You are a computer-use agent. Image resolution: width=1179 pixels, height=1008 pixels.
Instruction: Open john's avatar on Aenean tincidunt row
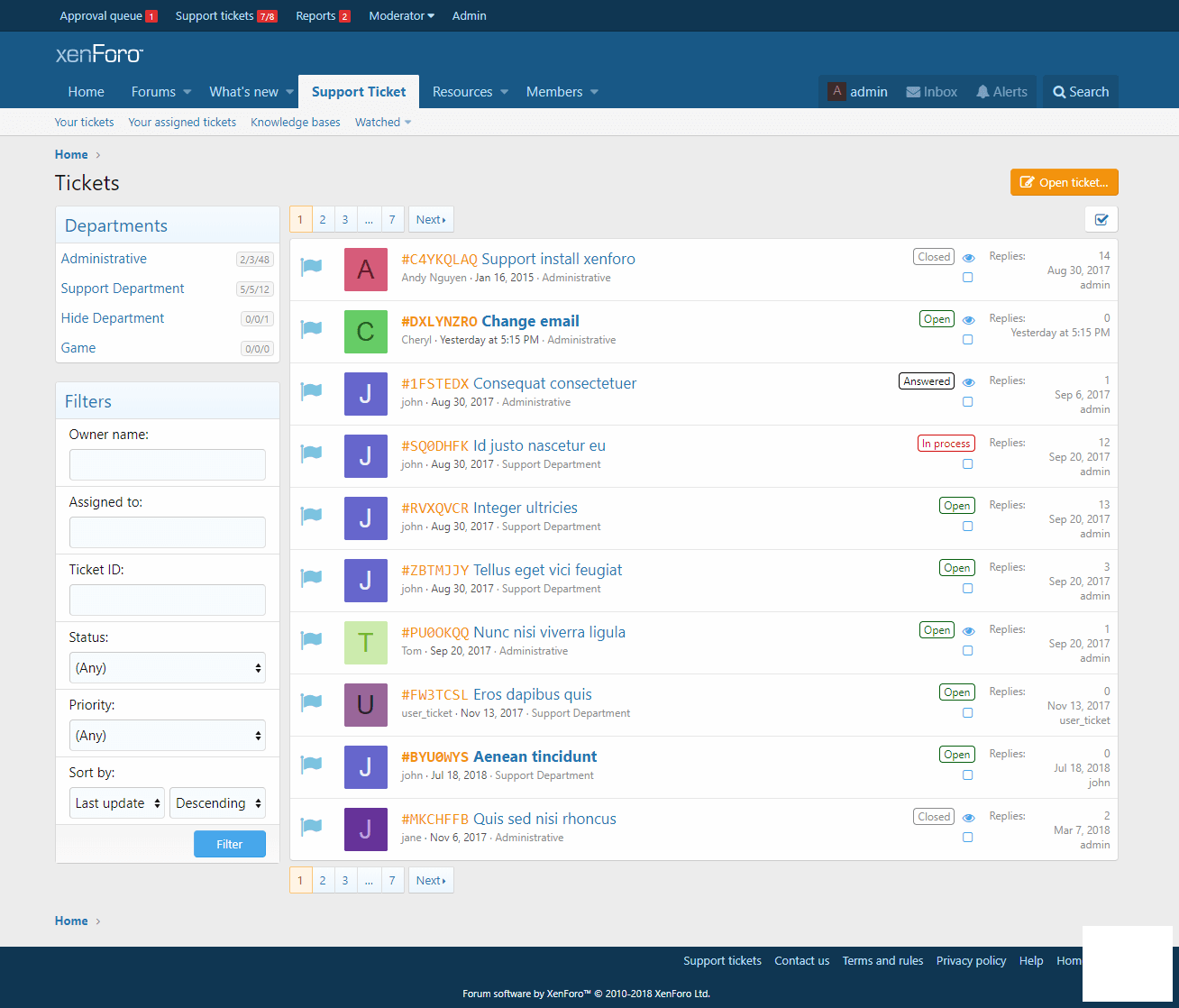(366, 767)
